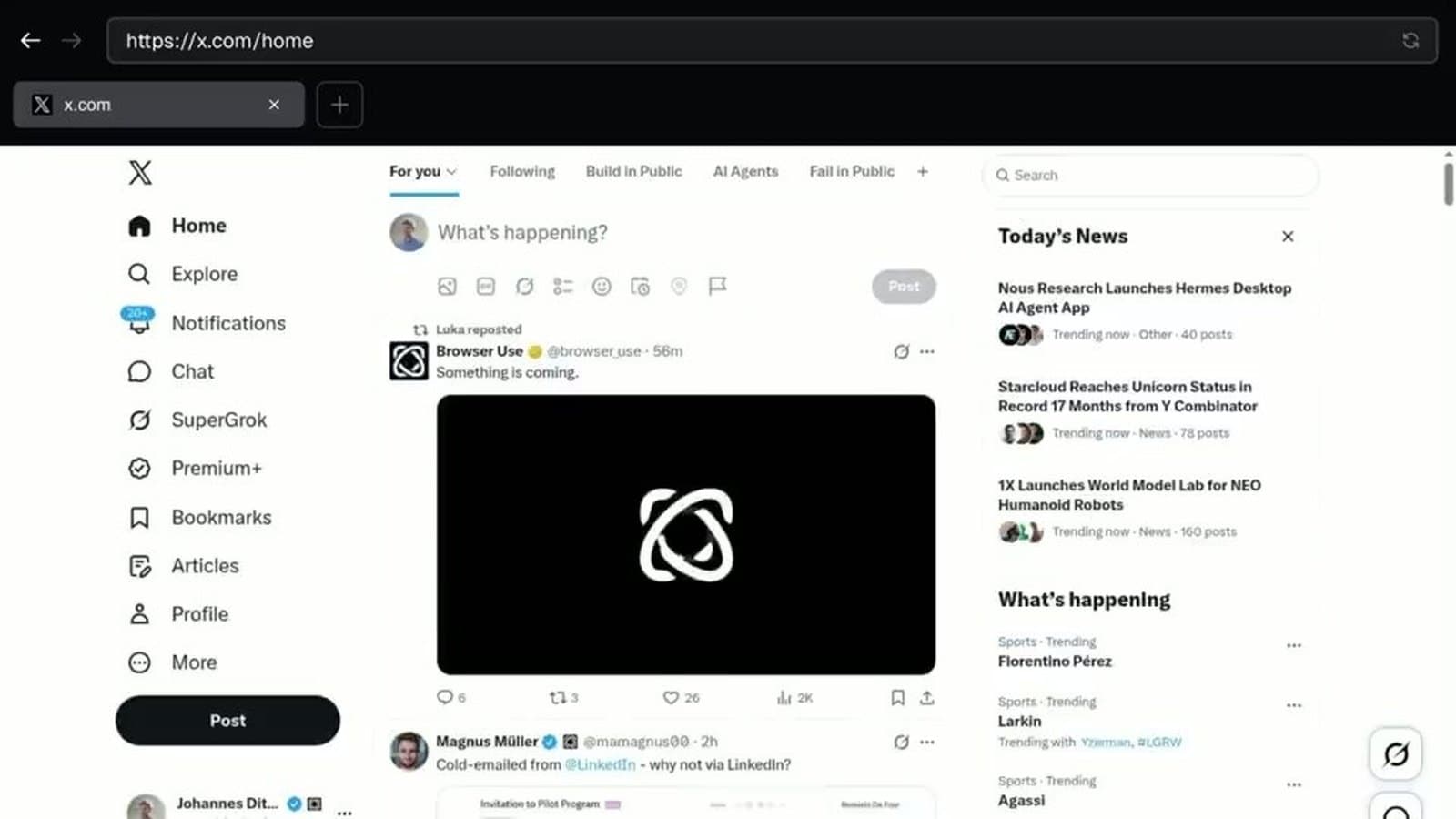Reload page via refresh icon in address bar
Viewport: 1456px width, 819px height.
(x=1410, y=40)
